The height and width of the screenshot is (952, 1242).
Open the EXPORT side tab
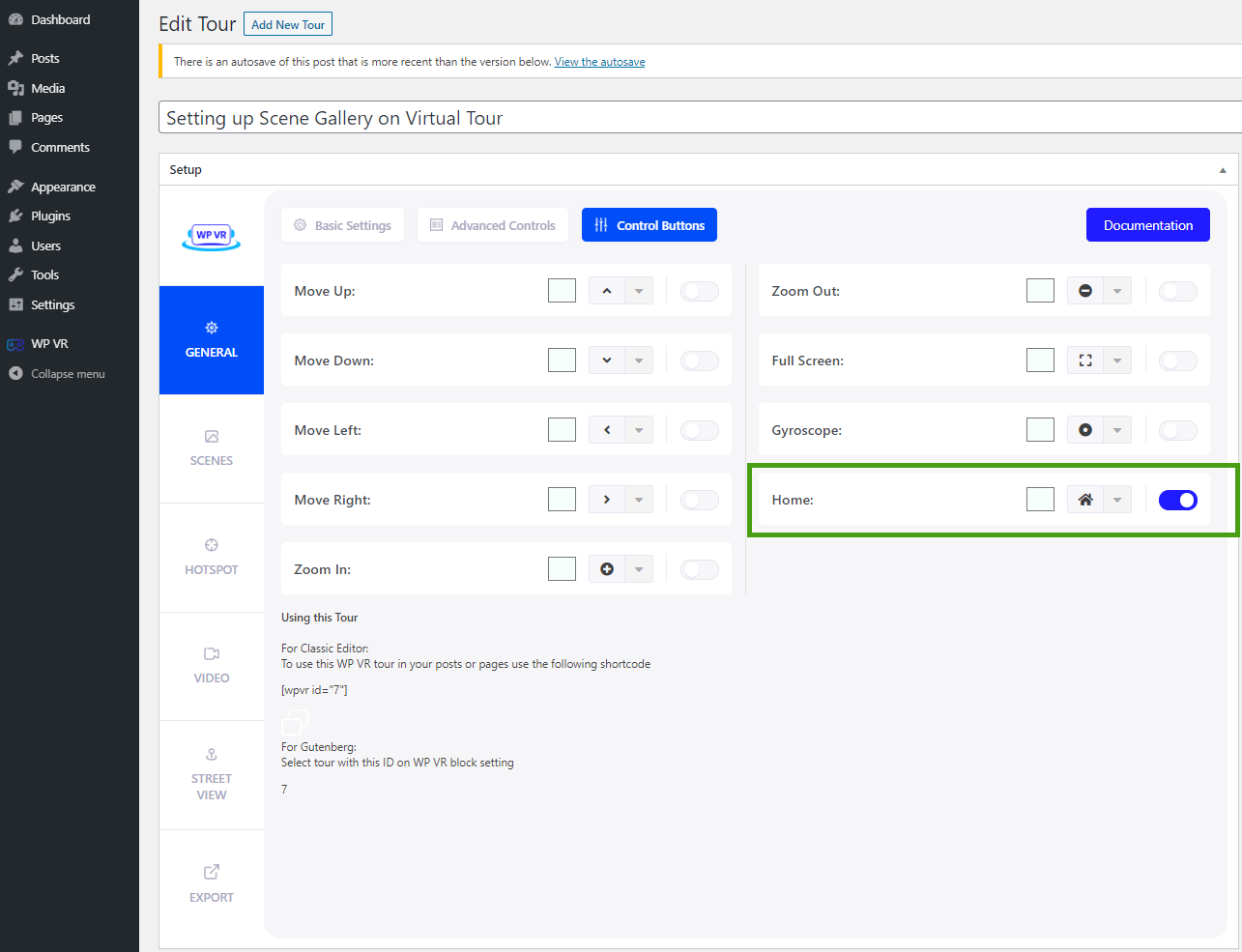212,884
